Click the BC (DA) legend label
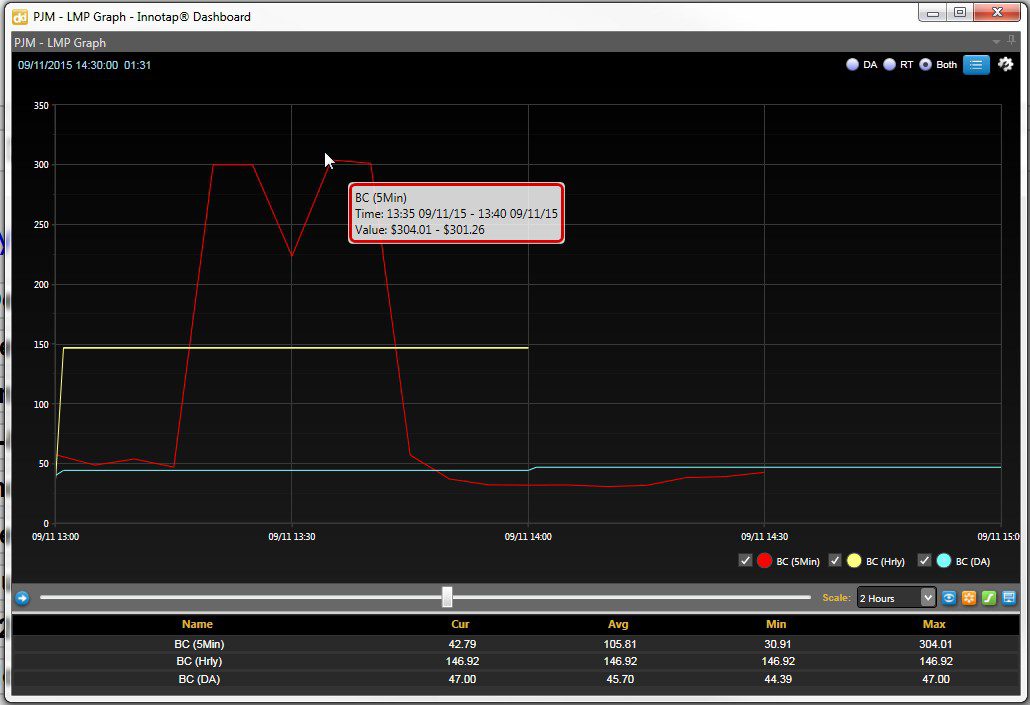The image size is (1030, 705). [x=973, y=561]
